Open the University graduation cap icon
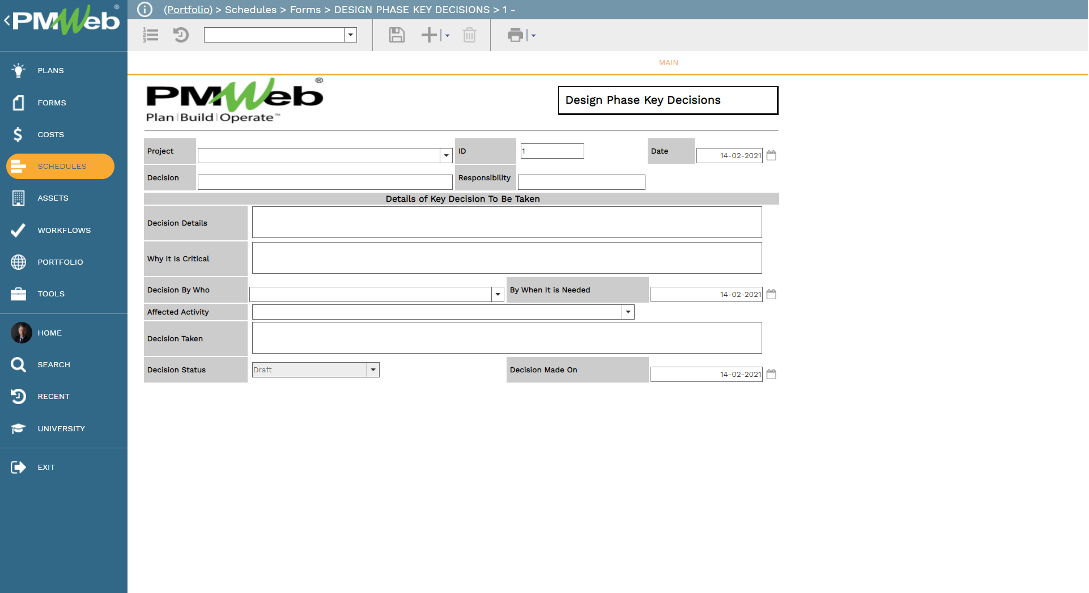 [19, 428]
